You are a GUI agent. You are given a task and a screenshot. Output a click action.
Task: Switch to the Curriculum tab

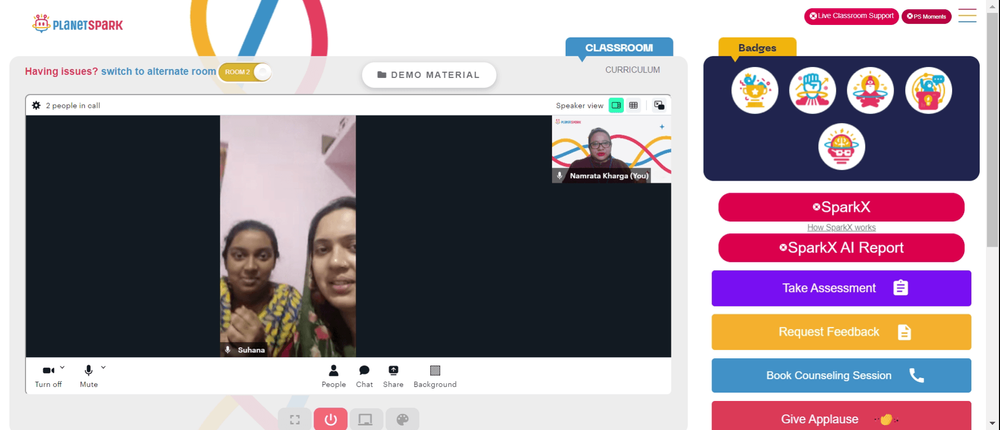click(633, 70)
